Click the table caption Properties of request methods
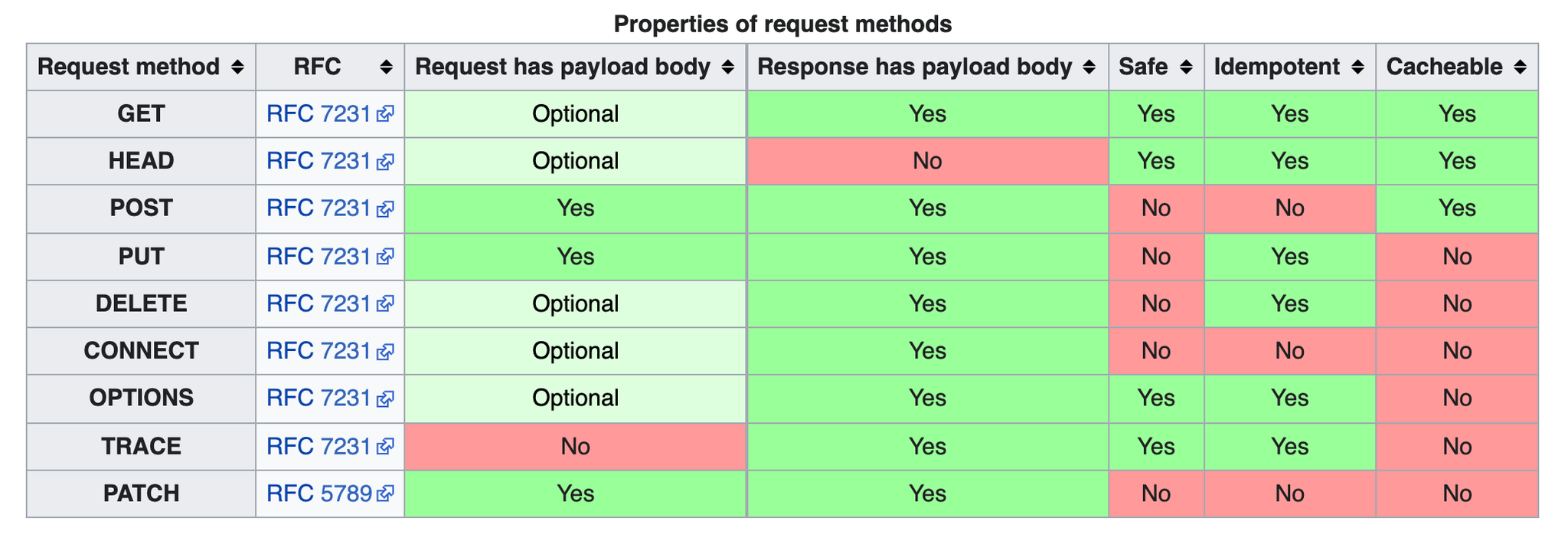 782,25
